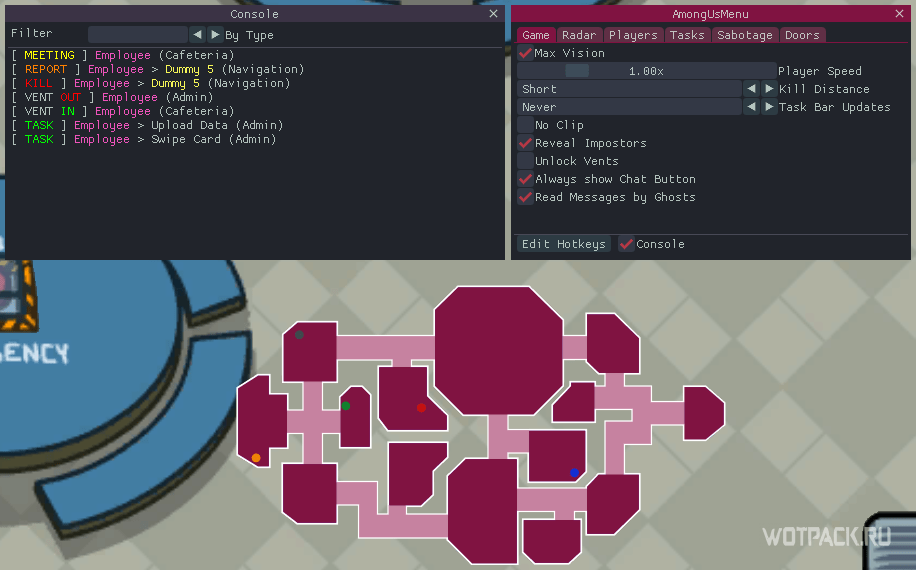Disable Reveal Impostors checkbox

(525, 143)
